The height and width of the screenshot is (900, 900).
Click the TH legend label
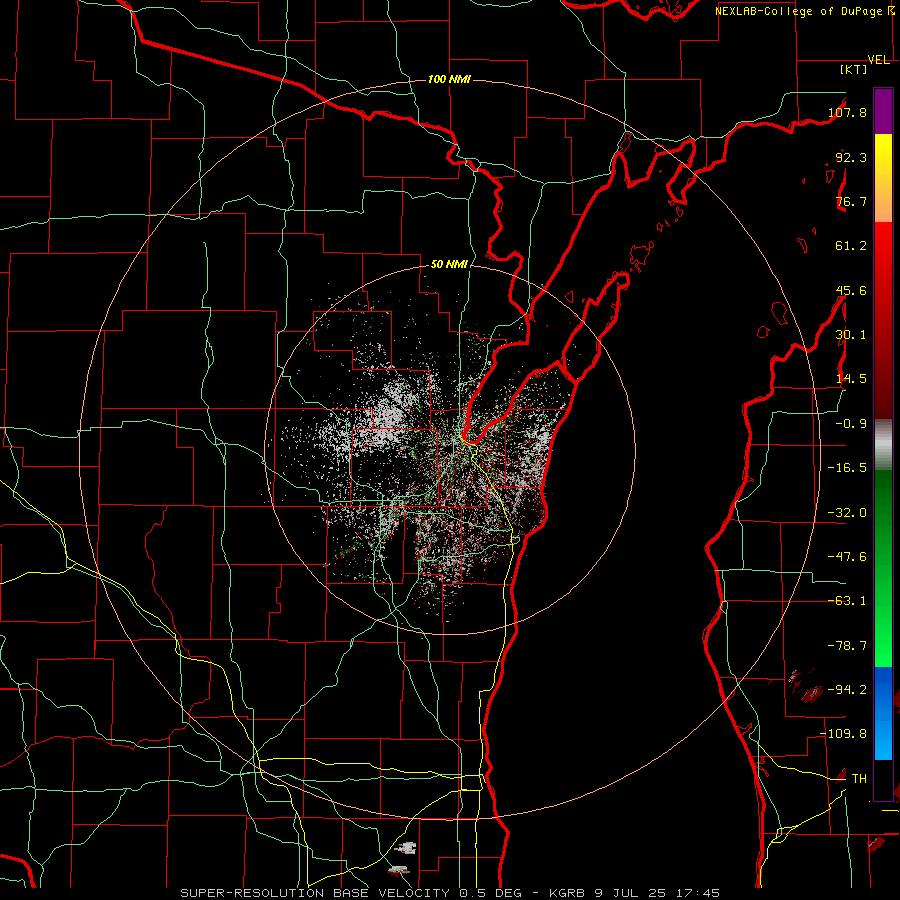pyautogui.click(x=859, y=779)
